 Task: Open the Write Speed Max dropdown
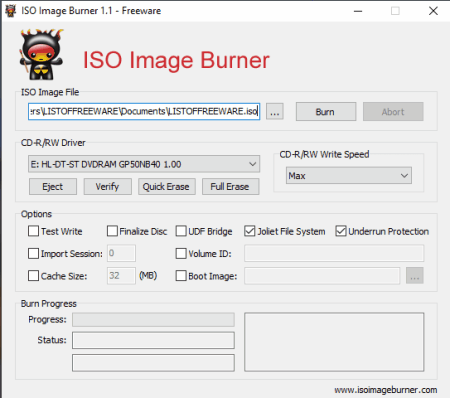(x=349, y=176)
